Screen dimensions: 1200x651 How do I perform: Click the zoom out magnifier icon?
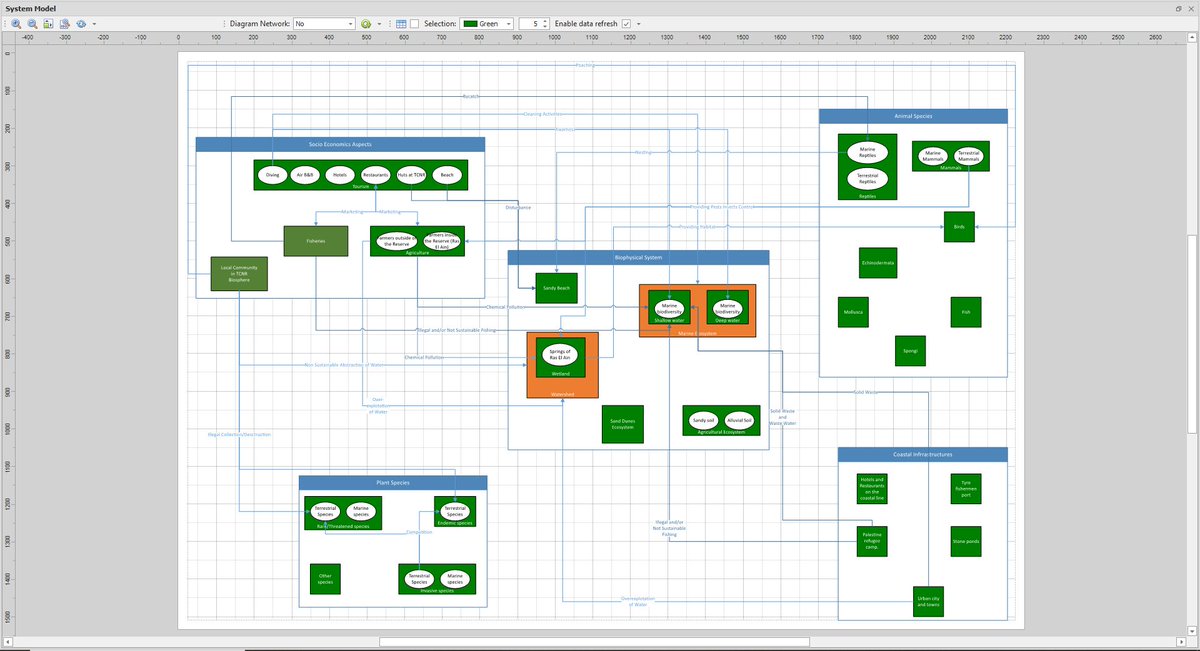point(32,23)
